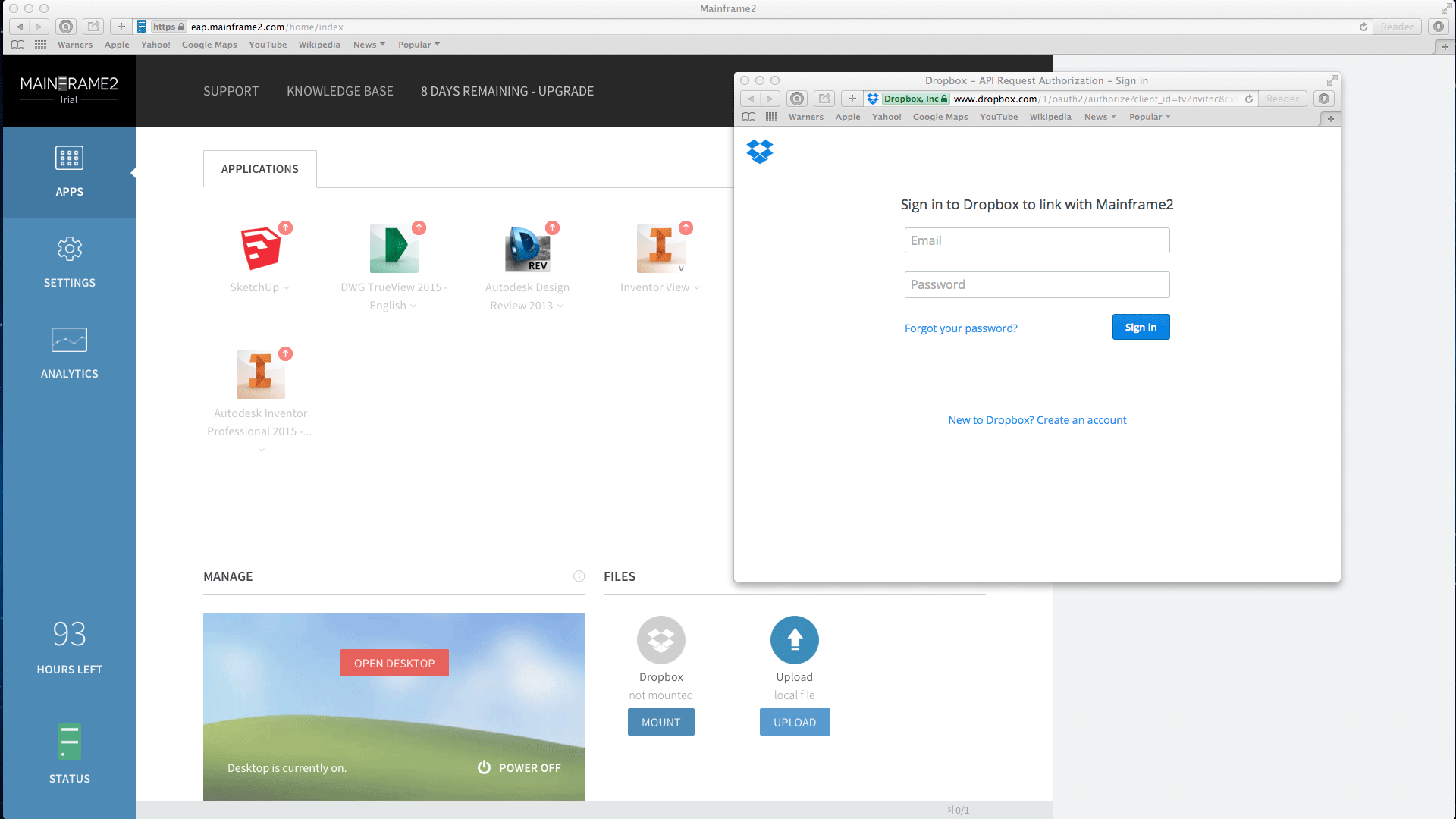Click the Inventor View app icon

coord(660,249)
